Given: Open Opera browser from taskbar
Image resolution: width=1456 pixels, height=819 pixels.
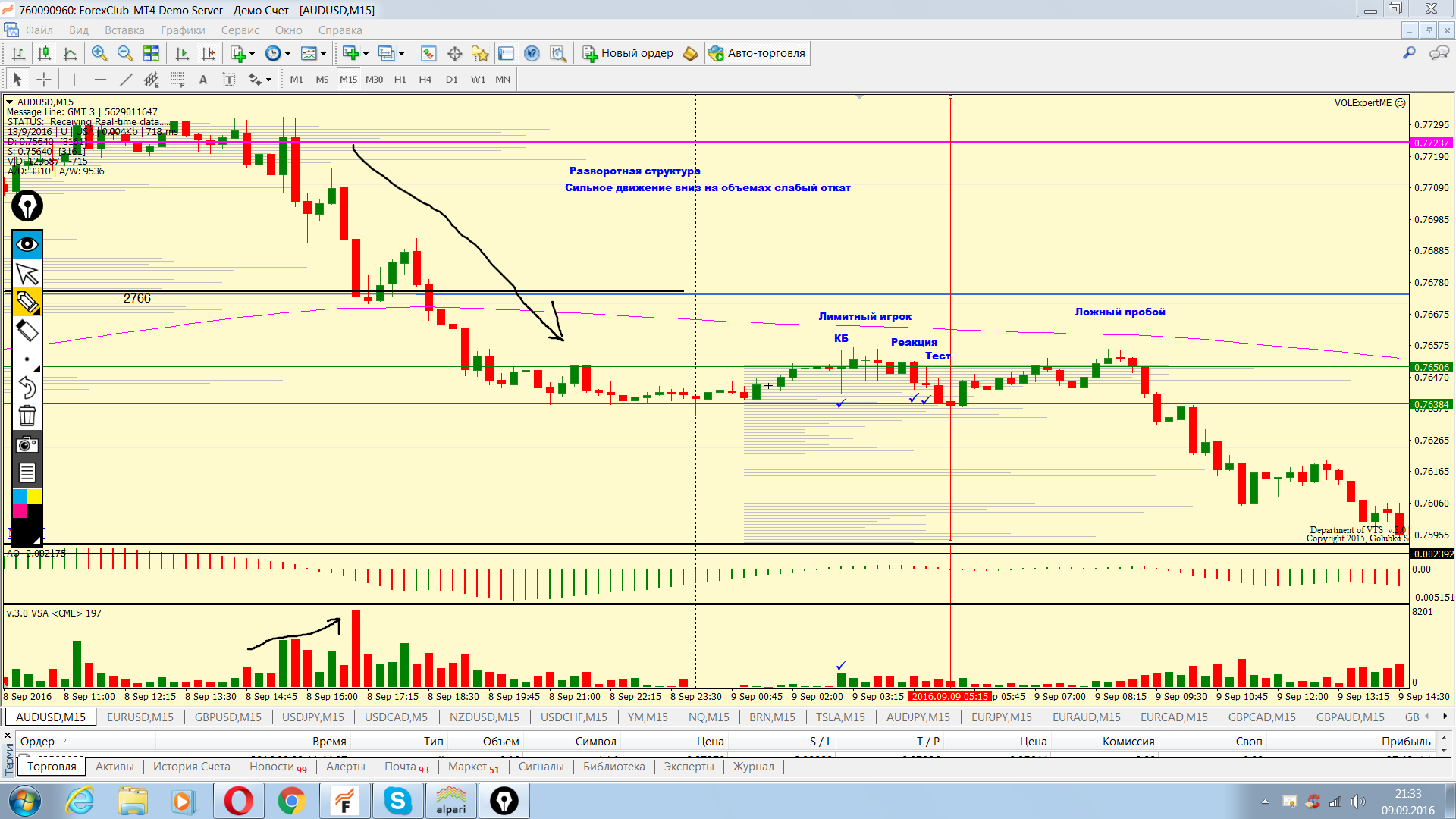Looking at the screenshot, I should click(x=238, y=801).
